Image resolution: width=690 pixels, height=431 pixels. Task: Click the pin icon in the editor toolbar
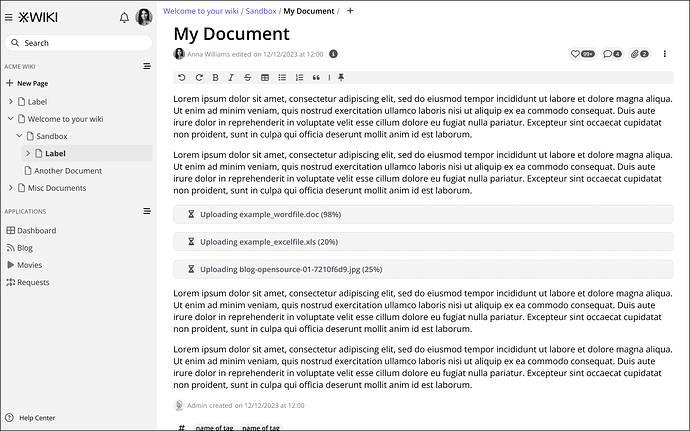(341, 77)
